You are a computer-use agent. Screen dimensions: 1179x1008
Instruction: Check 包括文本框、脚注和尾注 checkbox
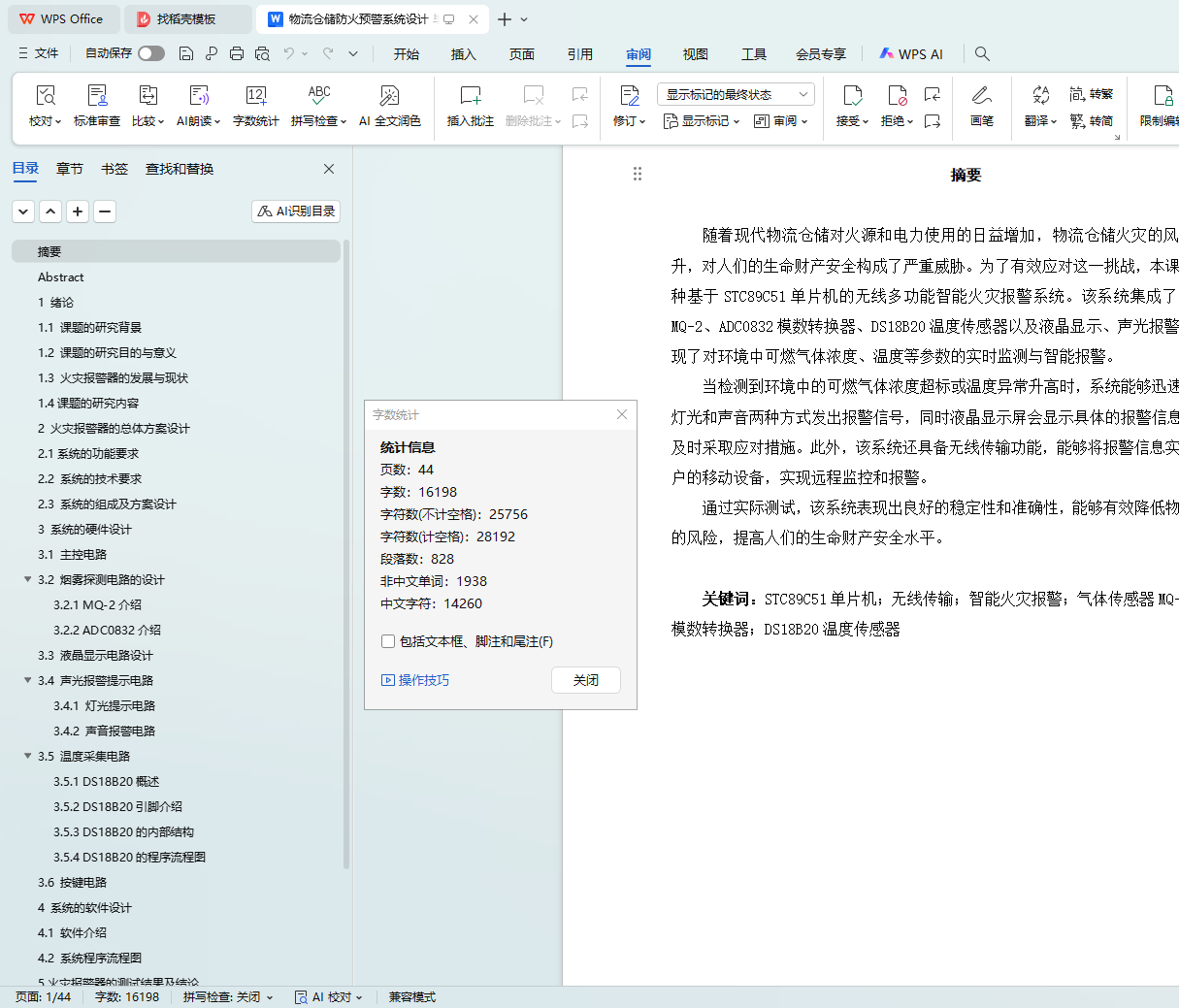point(388,641)
